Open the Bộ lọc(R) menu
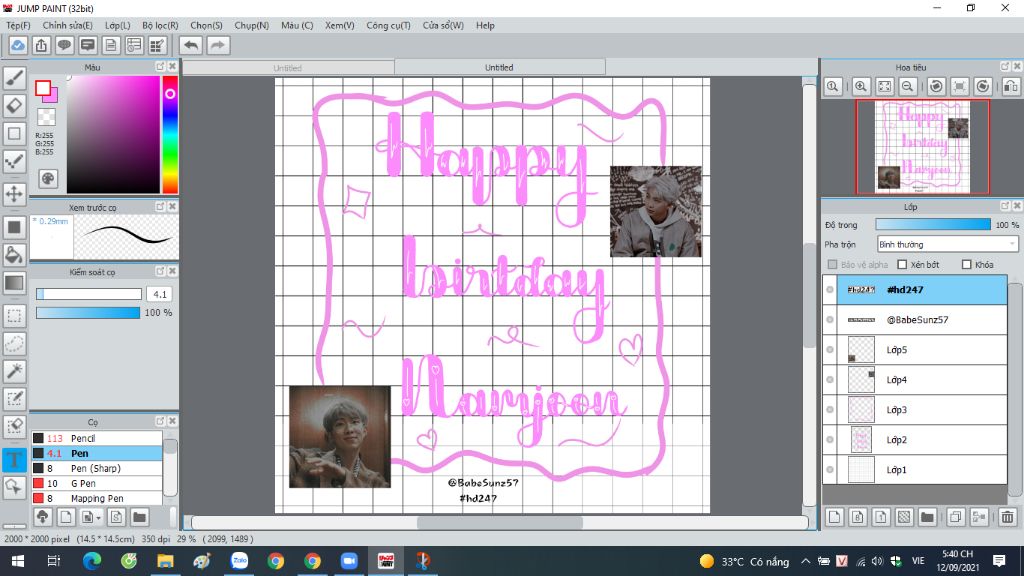 [x=160, y=25]
